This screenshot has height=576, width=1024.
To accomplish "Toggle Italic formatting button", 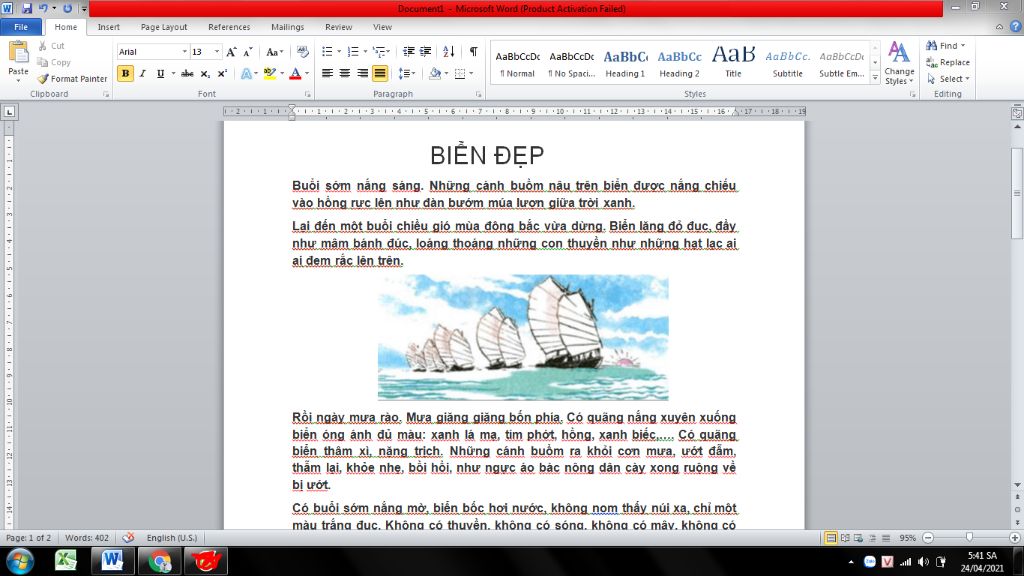I will tap(142, 73).
